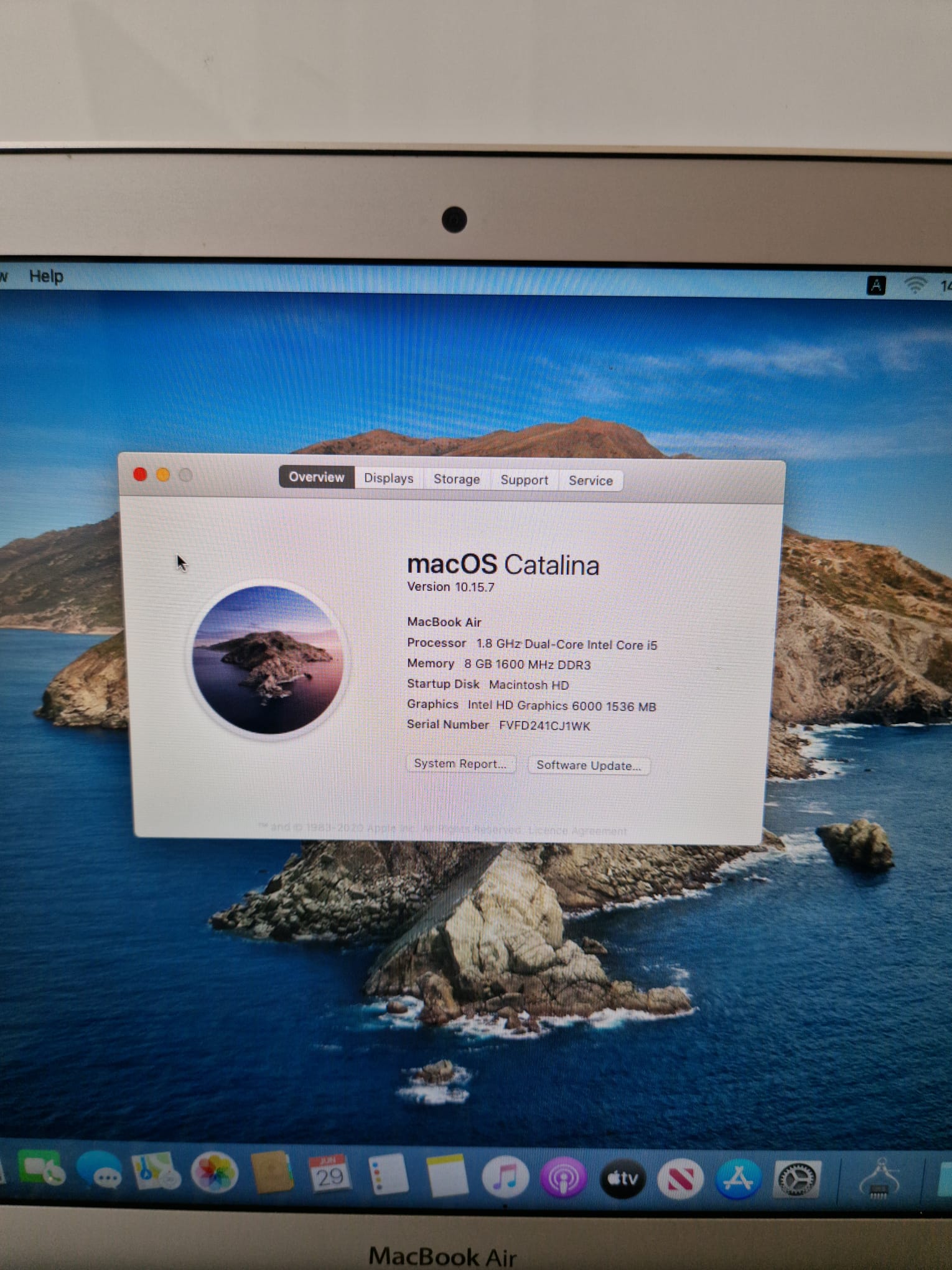This screenshot has width=952, height=1270.
Task: Open the News app icon
Action: click(680, 1178)
